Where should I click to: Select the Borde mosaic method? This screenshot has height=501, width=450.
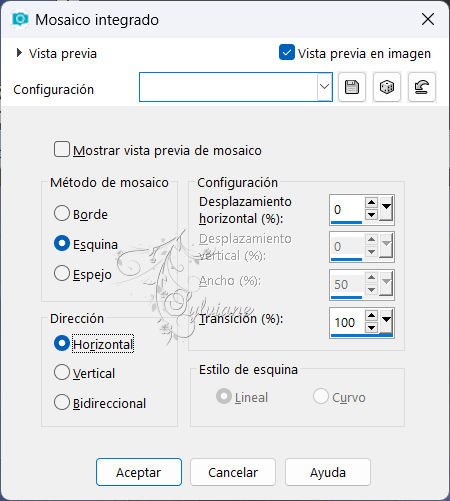(62, 213)
